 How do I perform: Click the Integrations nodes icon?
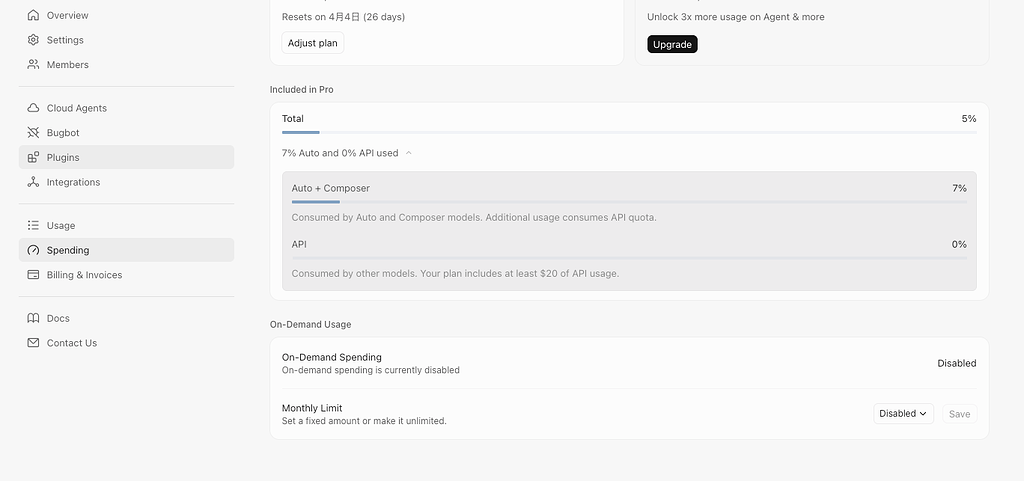tap(33, 182)
